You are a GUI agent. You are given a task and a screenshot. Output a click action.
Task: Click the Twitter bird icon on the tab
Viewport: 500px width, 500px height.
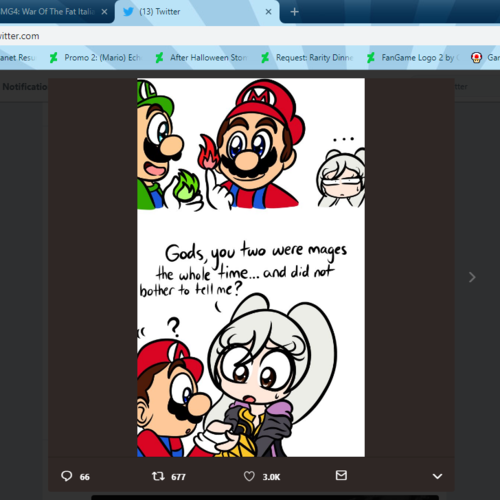pyautogui.click(x=128, y=12)
